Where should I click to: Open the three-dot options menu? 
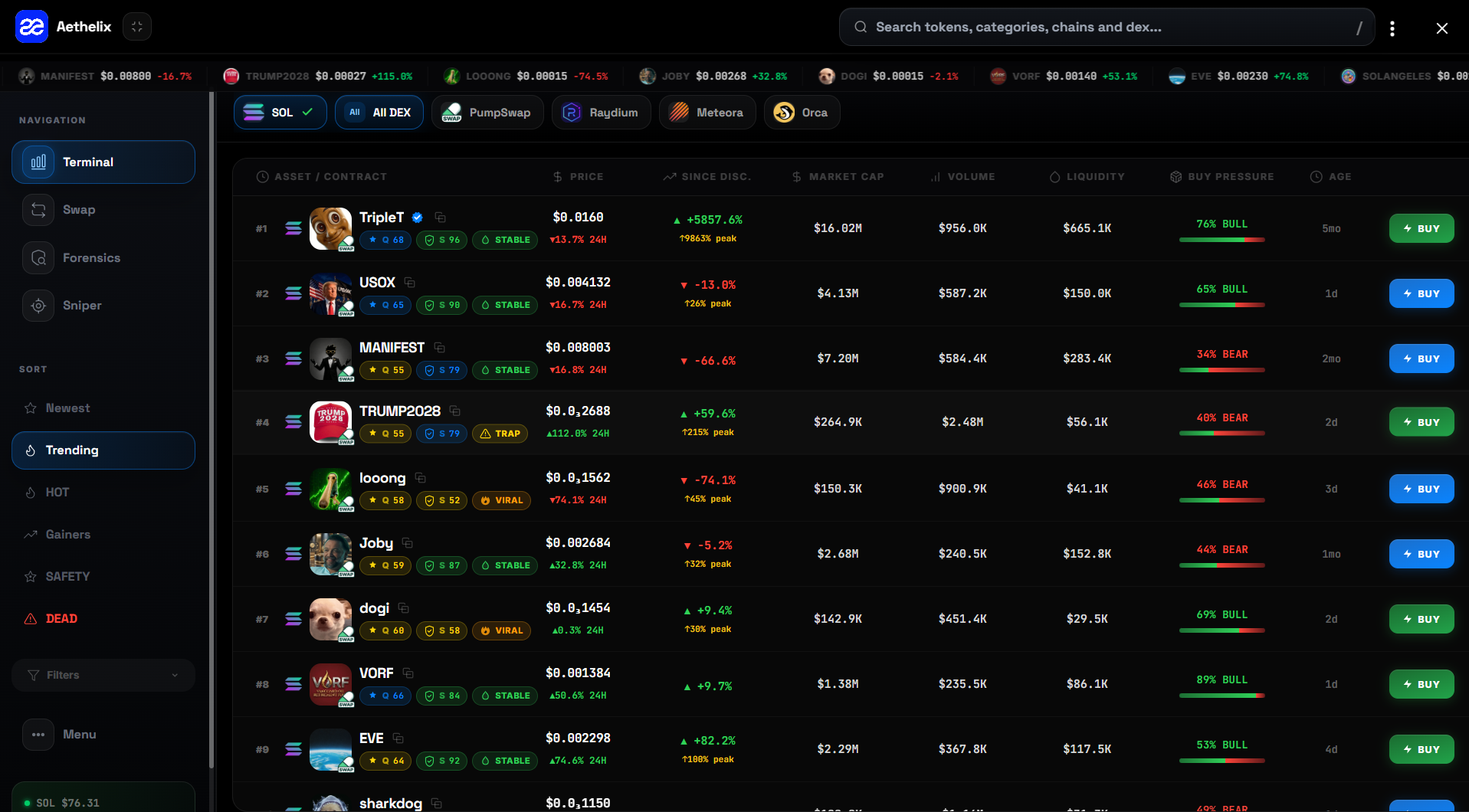[x=1392, y=28]
